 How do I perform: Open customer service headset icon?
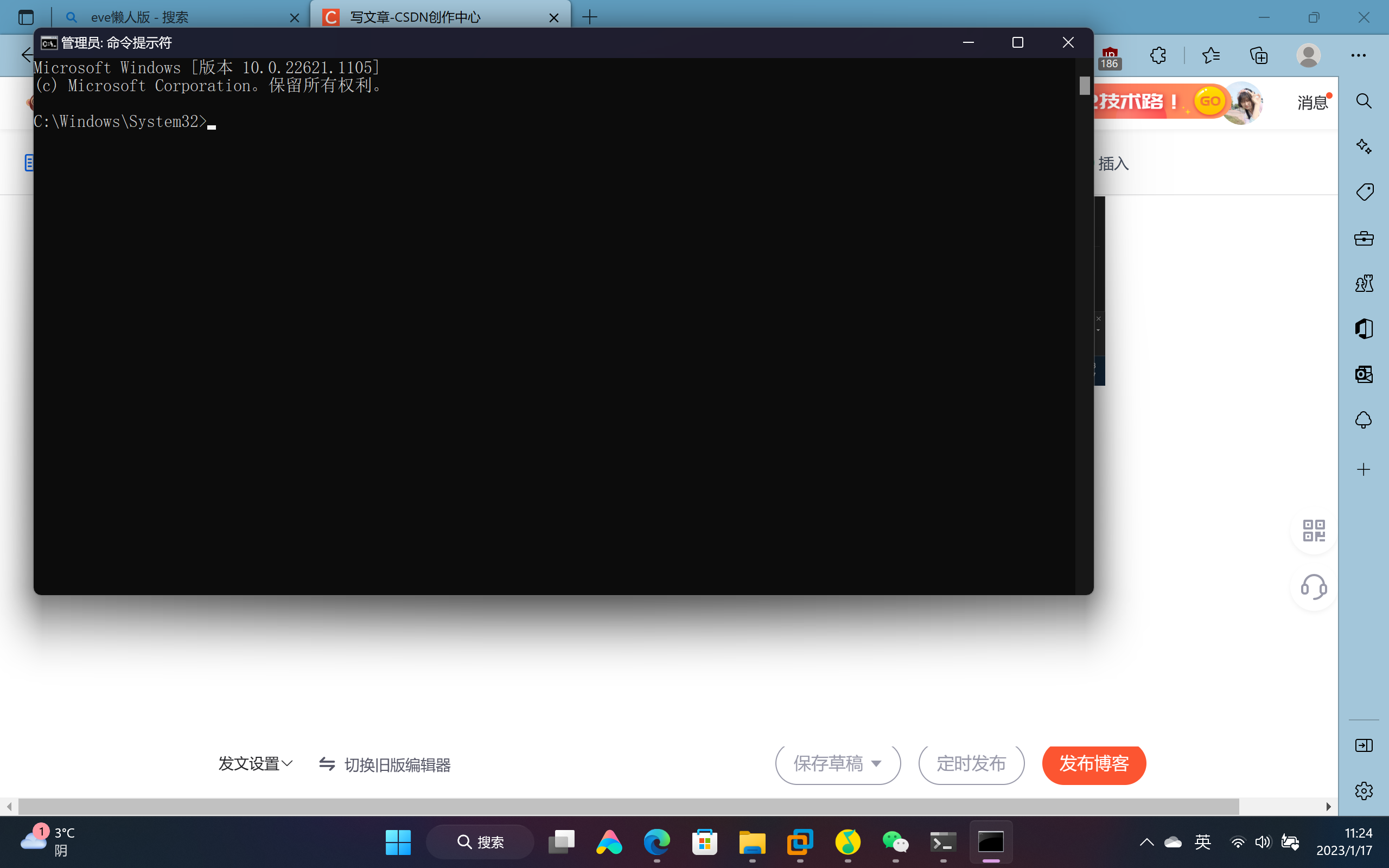[1313, 586]
